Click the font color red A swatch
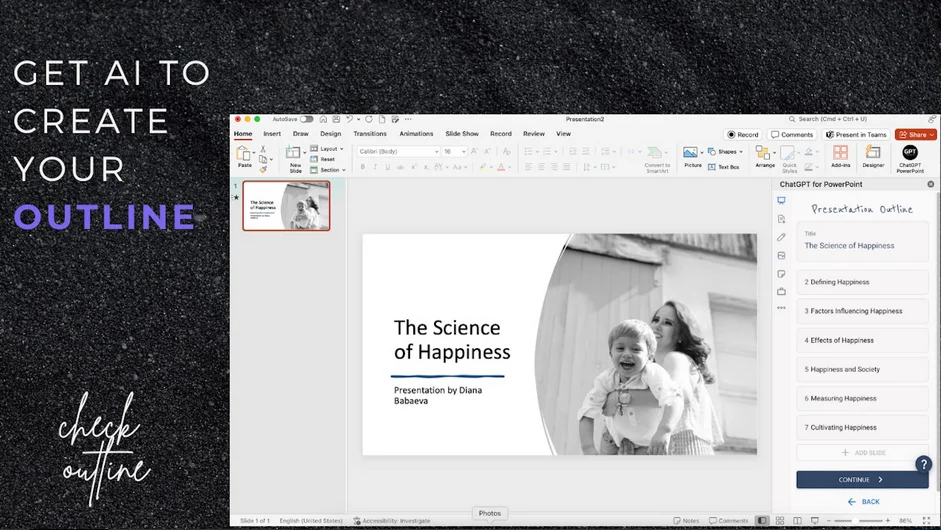This screenshot has height=530, width=941. [501, 167]
